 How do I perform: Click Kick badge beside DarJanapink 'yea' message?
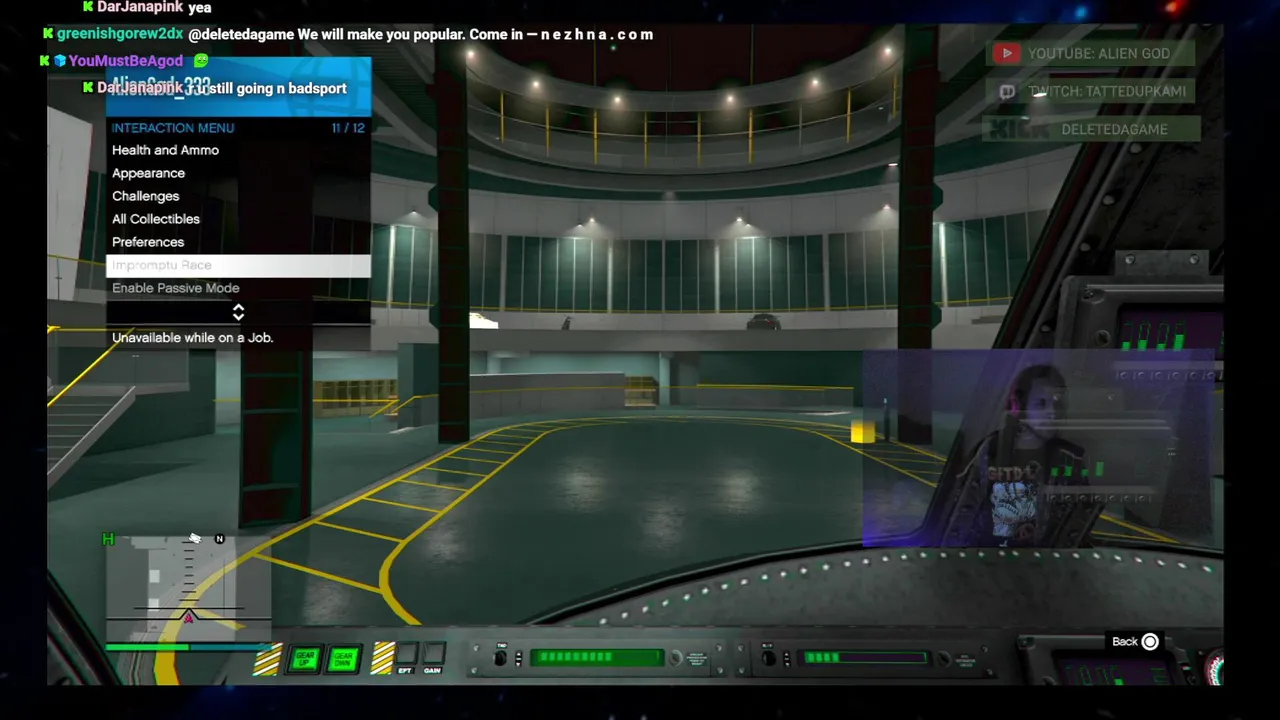(88, 7)
